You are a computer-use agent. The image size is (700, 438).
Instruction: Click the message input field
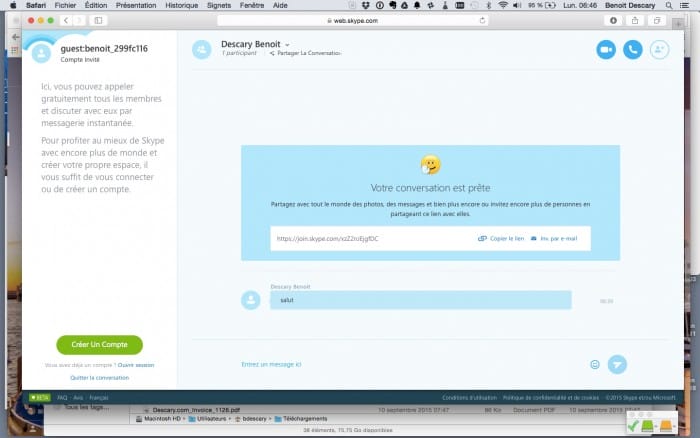tap(411, 364)
